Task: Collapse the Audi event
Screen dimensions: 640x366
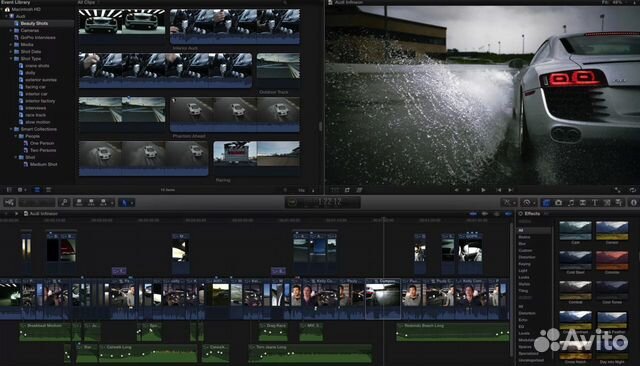Action: 7,16
